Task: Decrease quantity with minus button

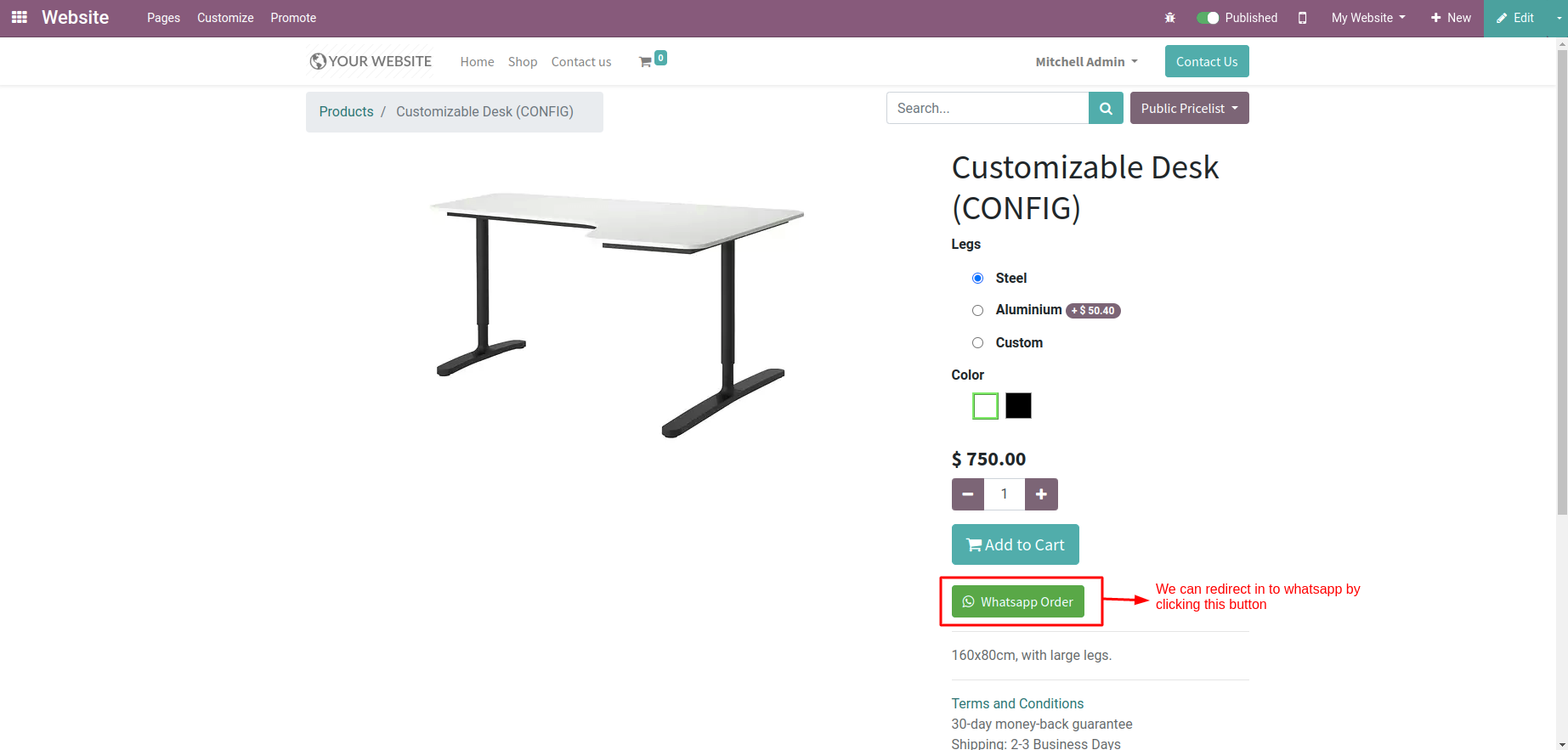Action: (x=967, y=494)
